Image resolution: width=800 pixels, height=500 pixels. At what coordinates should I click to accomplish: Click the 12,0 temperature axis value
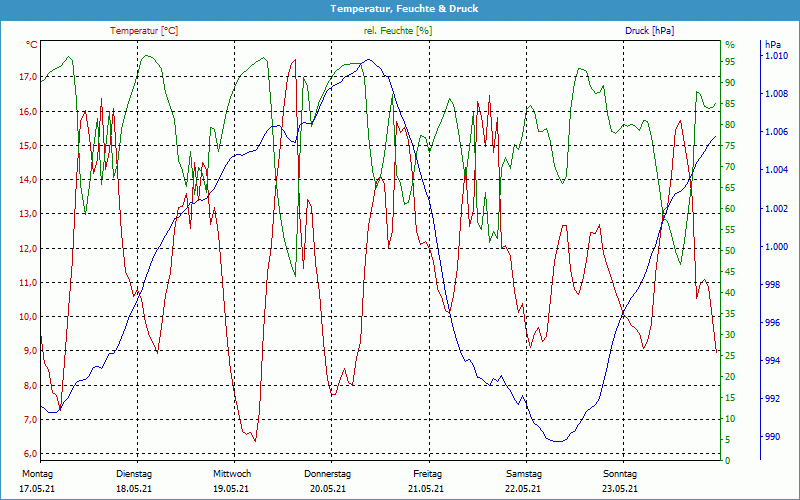28,248
